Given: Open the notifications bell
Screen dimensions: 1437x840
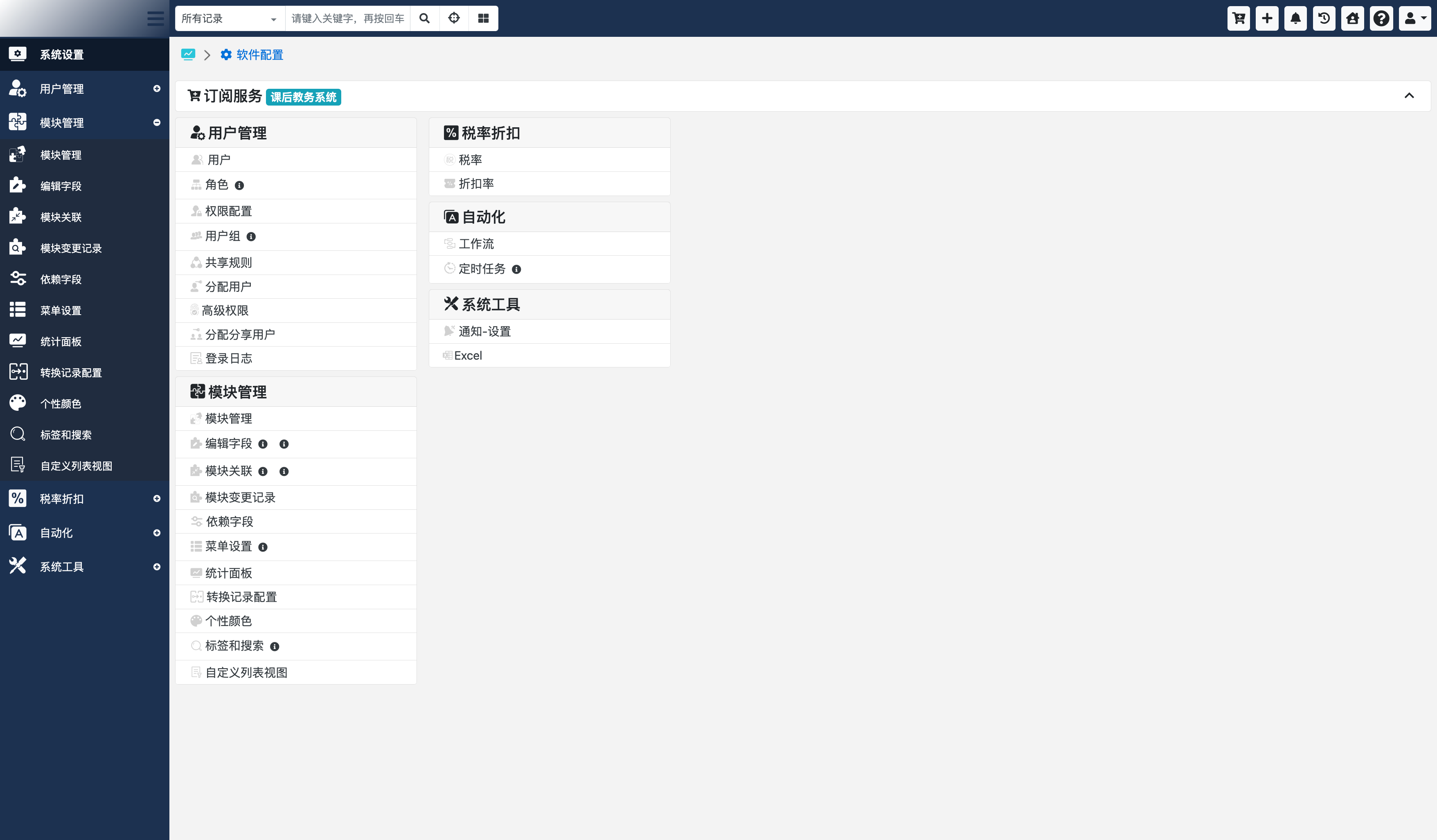Looking at the screenshot, I should point(1295,18).
